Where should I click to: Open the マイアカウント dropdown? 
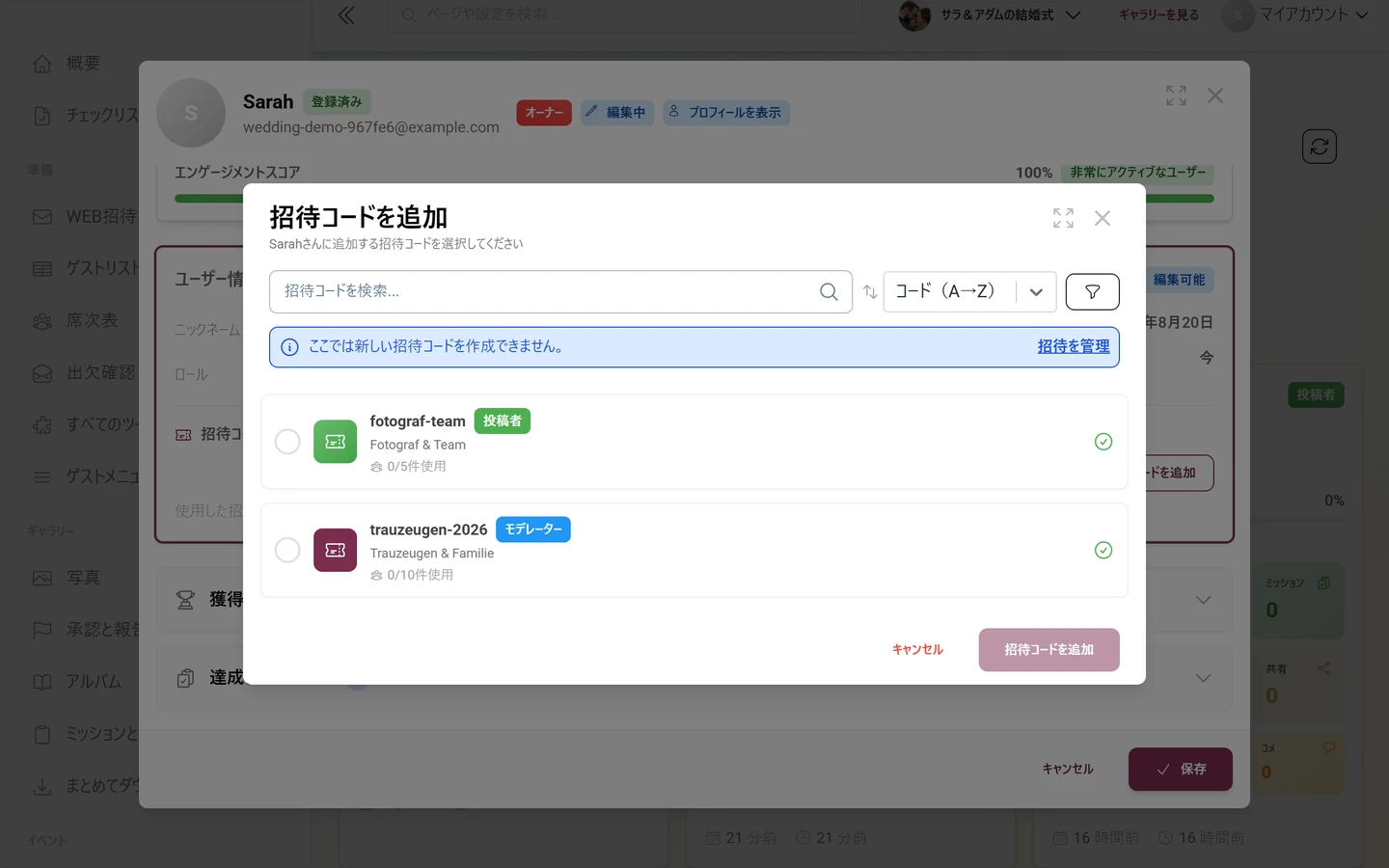pyautogui.click(x=1296, y=15)
